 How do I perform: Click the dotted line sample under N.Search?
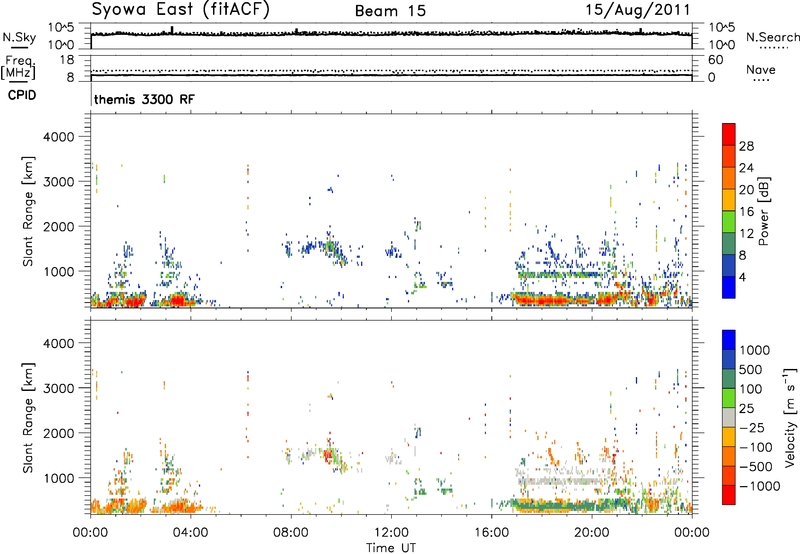[774, 48]
